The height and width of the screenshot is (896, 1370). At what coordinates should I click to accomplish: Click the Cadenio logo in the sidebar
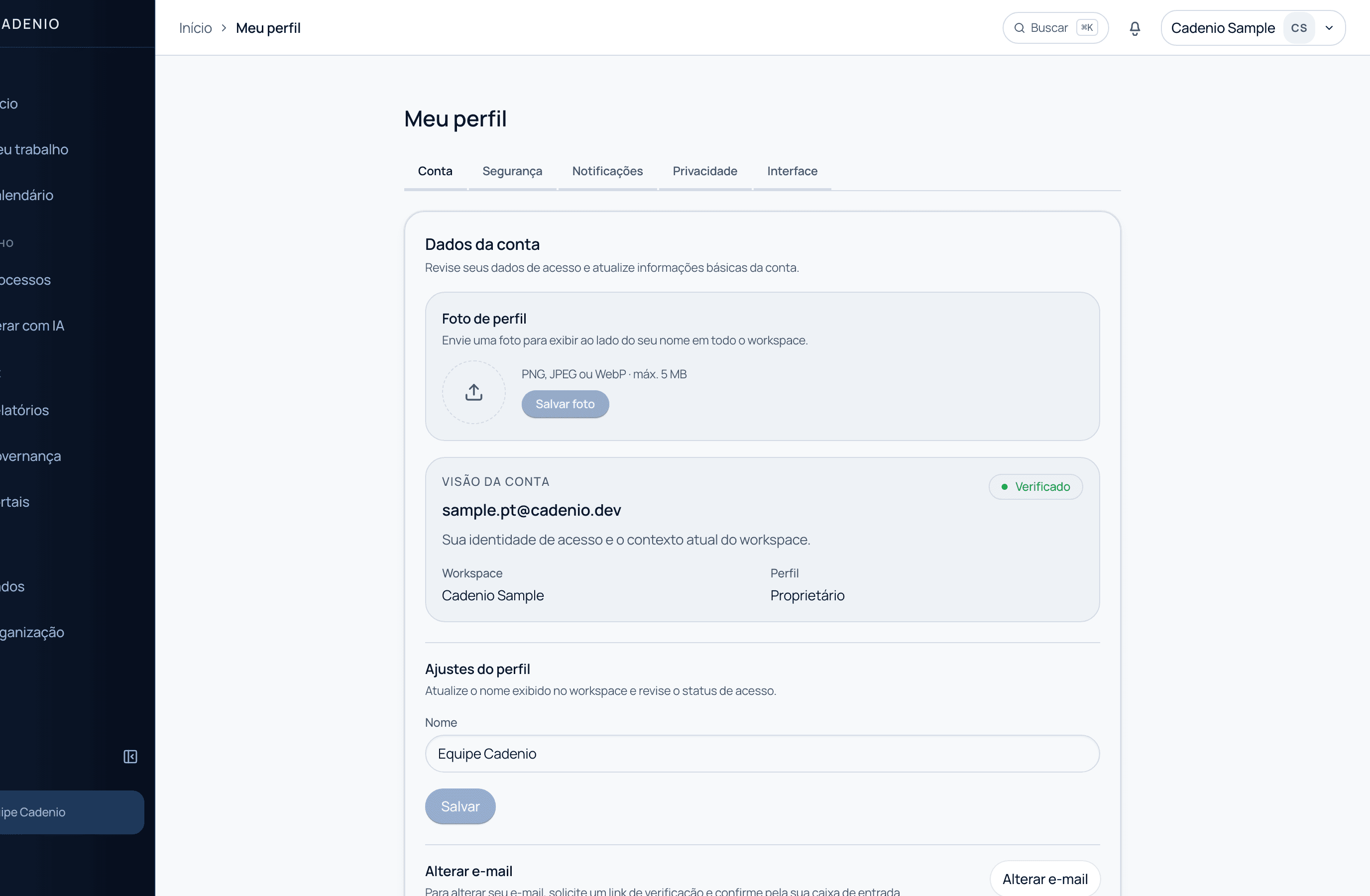click(x=30, y=24)
